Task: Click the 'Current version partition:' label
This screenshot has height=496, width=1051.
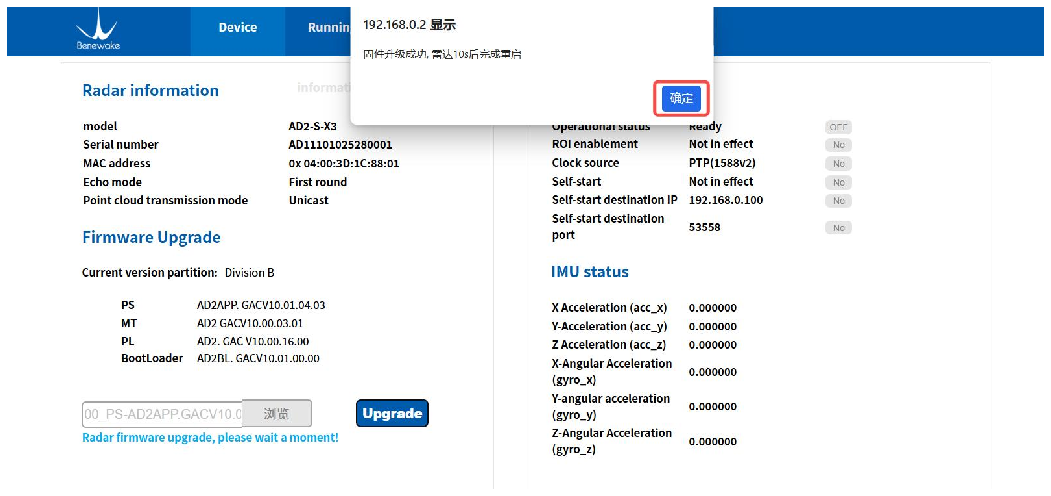Action: click(150, 273)
